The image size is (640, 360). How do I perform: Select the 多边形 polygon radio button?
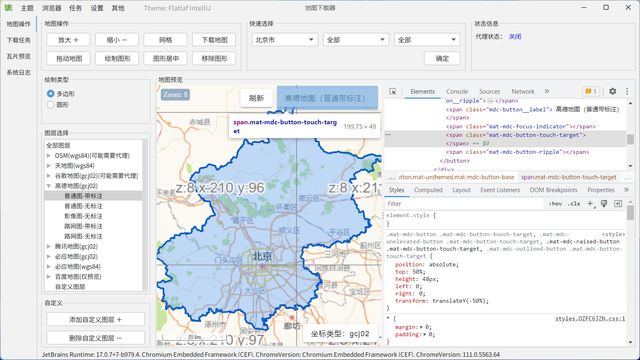pos(51,93)
